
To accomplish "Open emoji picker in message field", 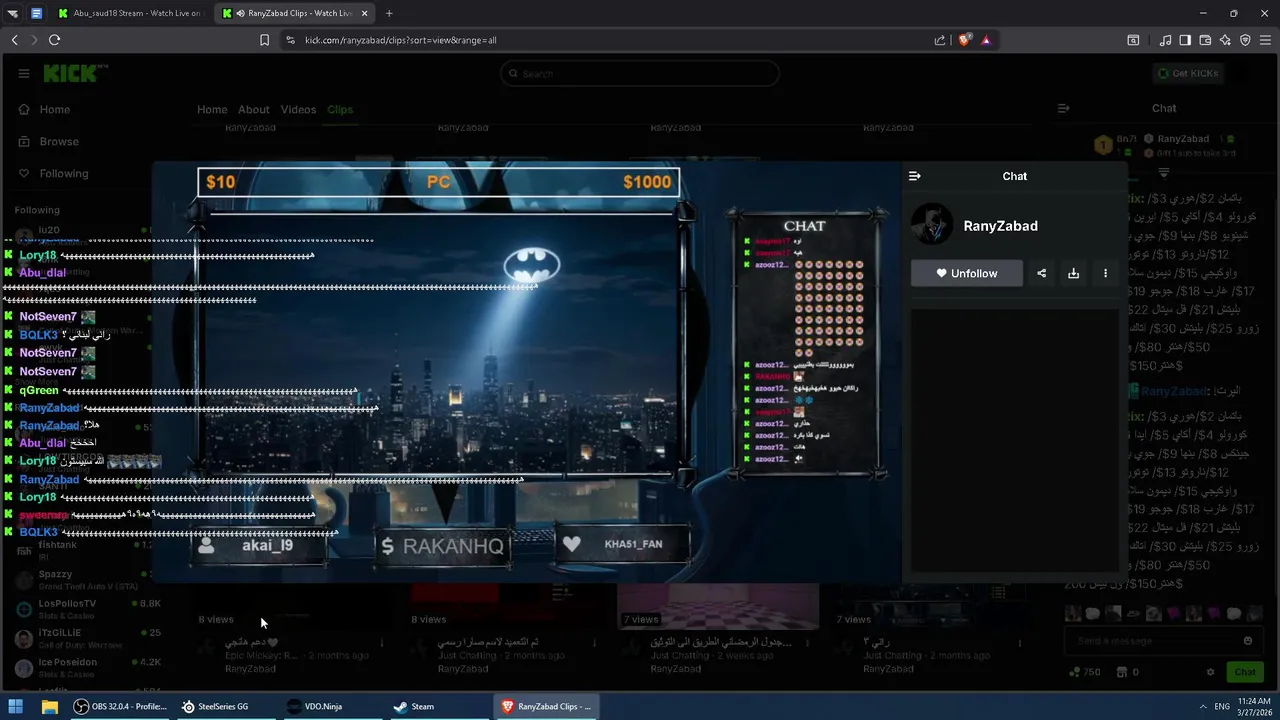I will pos(1248,641).
